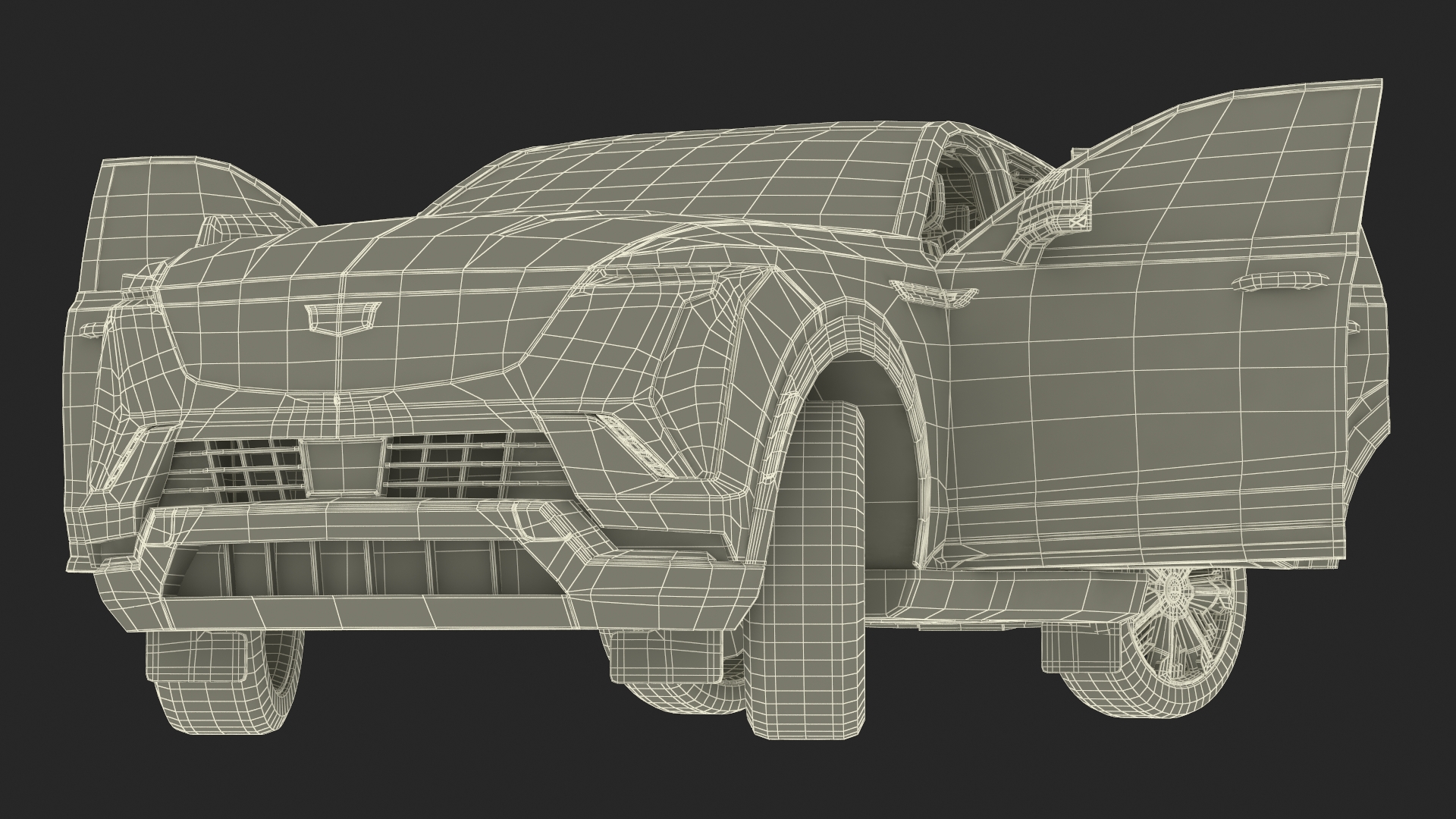The width and height of the screenshot is (1456, 819).
Task: Click the Cadillac crest emblem on hood
Action: 340,318
